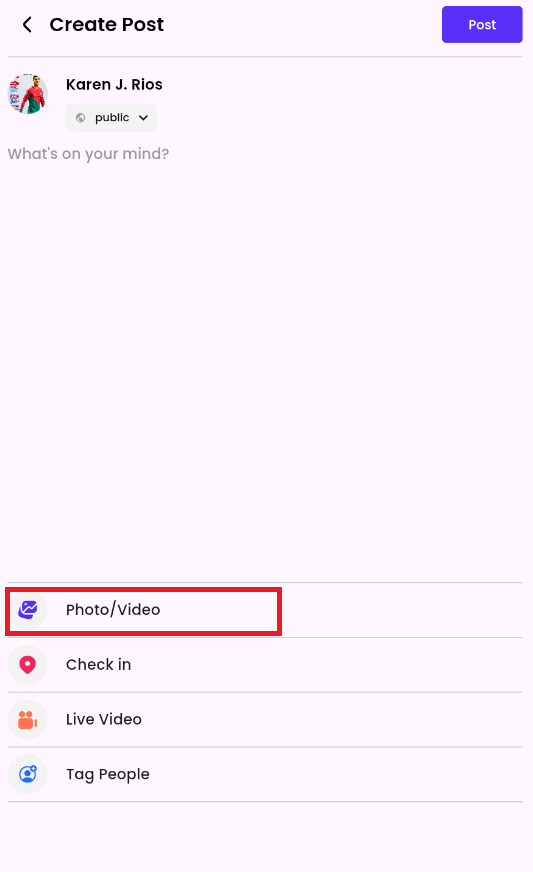
Task: Tap the orange Live Video camera icon
Action: (27, 720)
